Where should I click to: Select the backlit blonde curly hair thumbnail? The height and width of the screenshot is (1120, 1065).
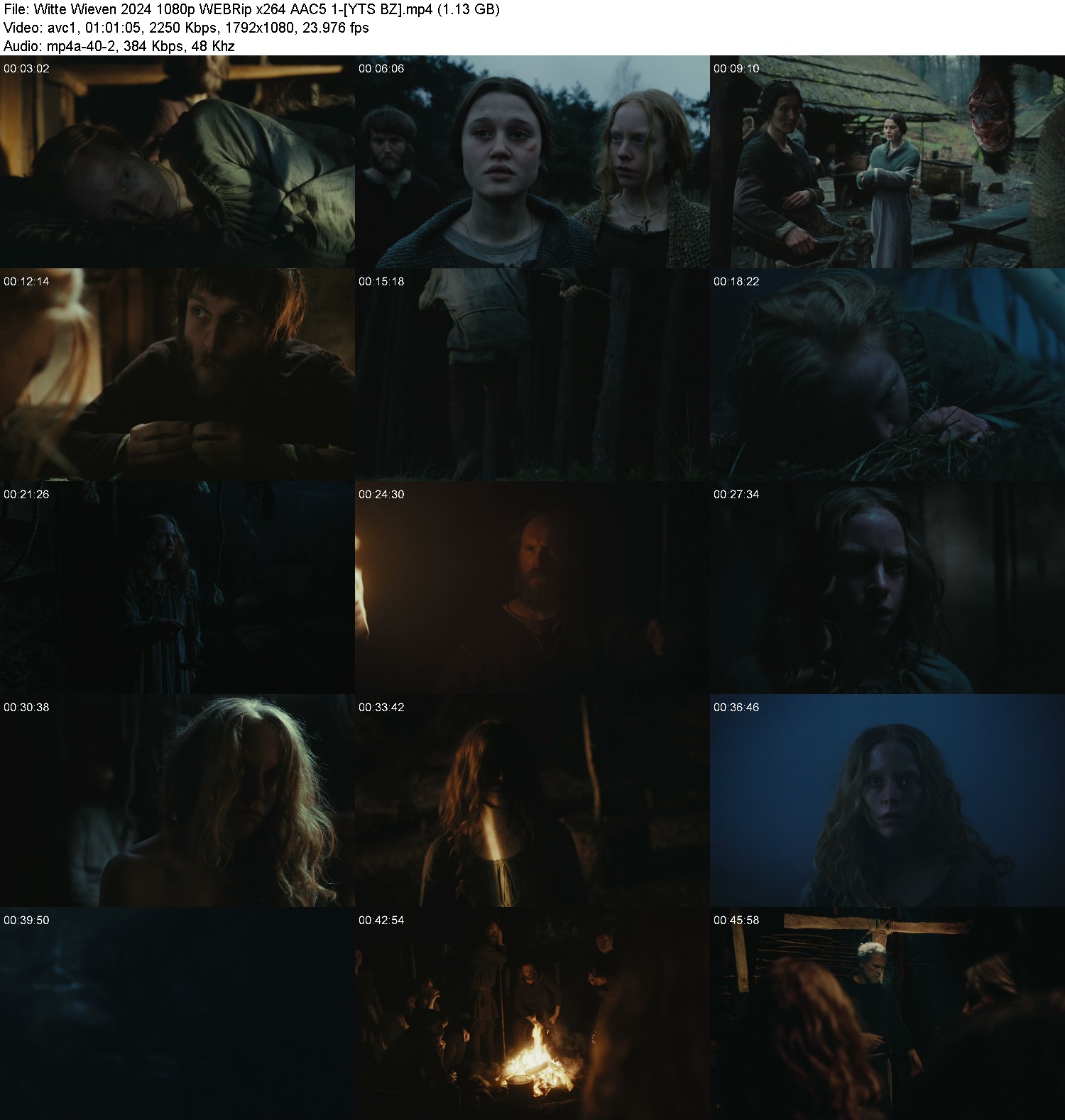[x=177, y=801]
